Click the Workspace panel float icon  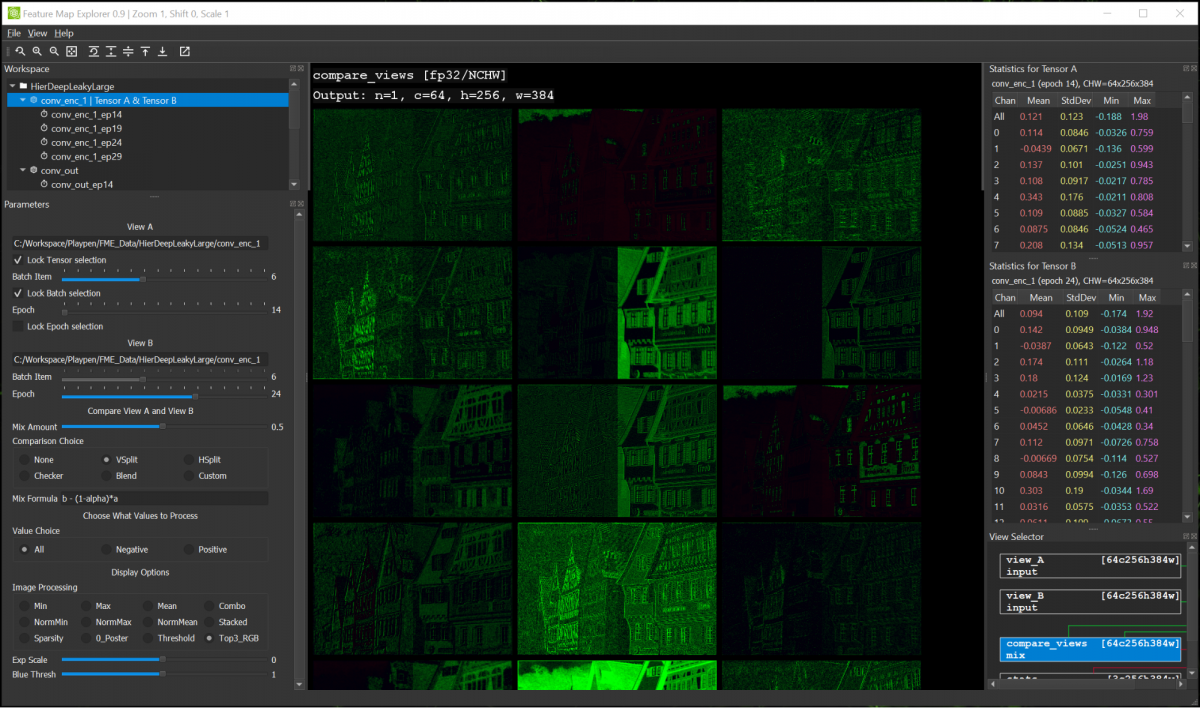coord(292,68)
